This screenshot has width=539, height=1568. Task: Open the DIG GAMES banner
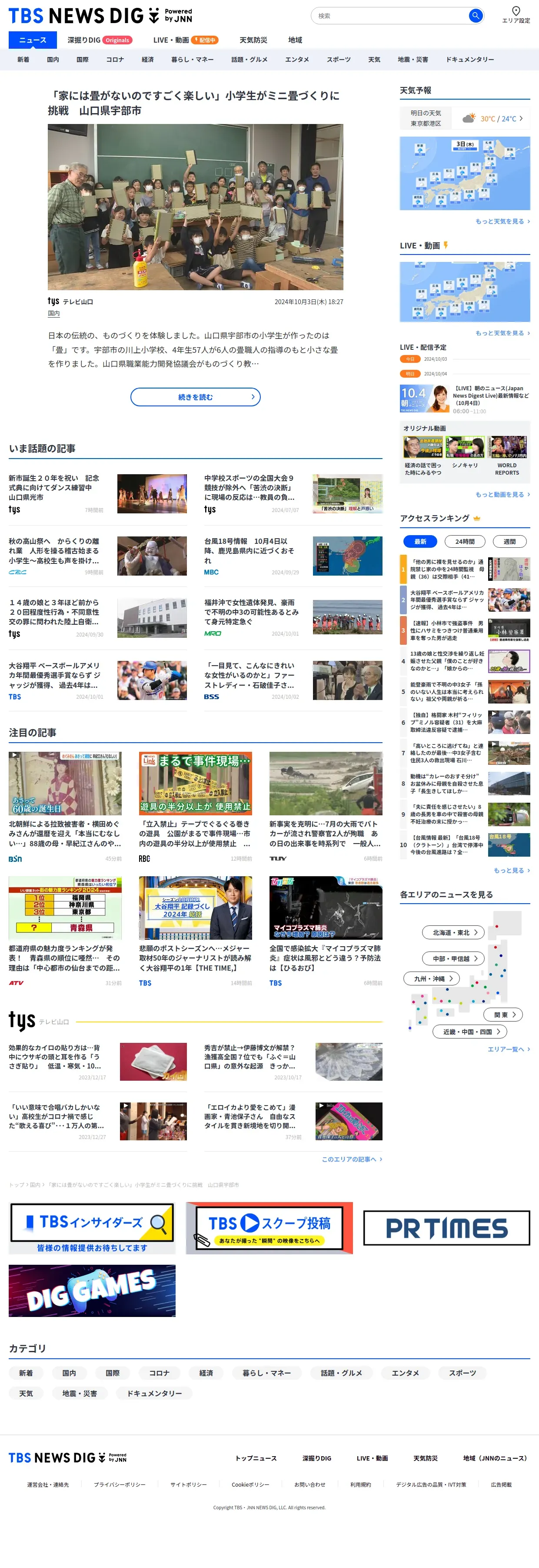[92, 1290]
